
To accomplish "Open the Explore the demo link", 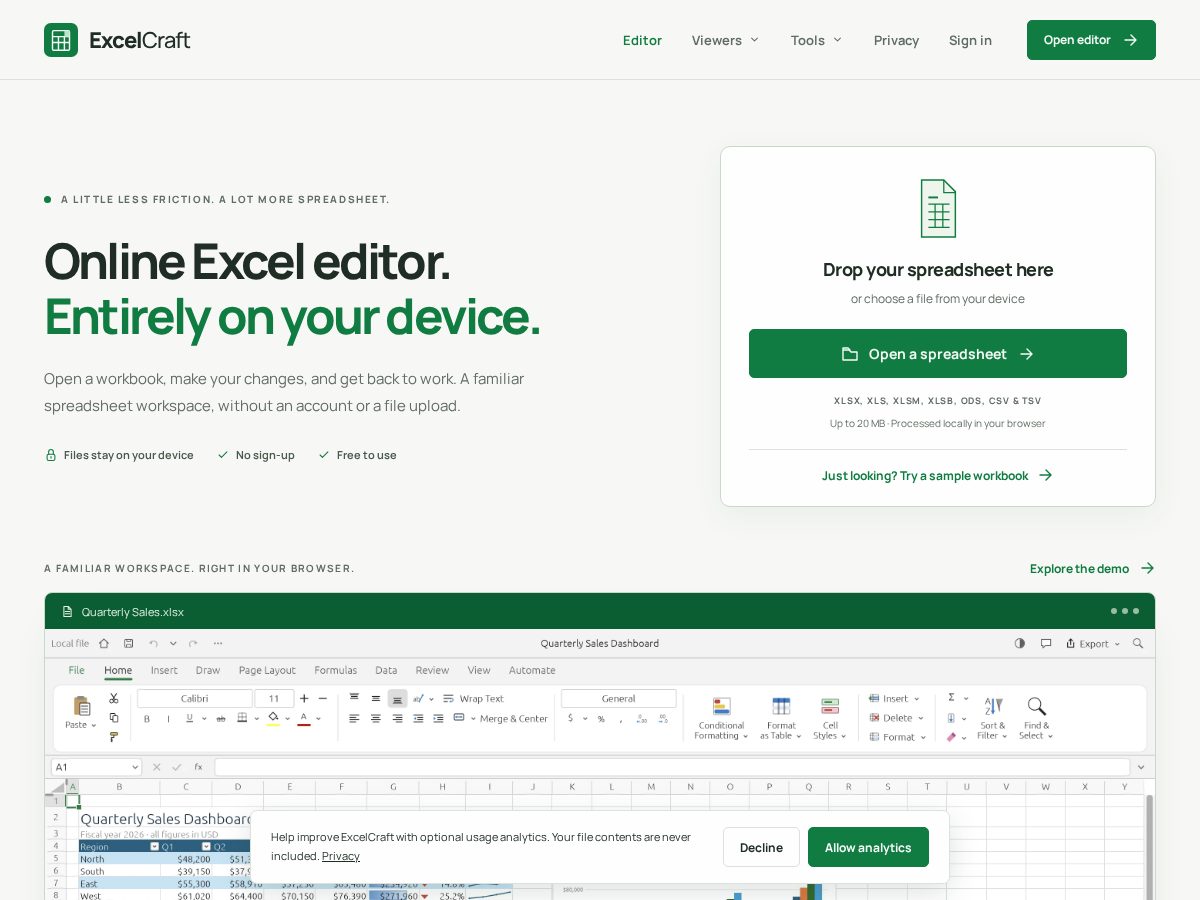I will click(1092, 568).
